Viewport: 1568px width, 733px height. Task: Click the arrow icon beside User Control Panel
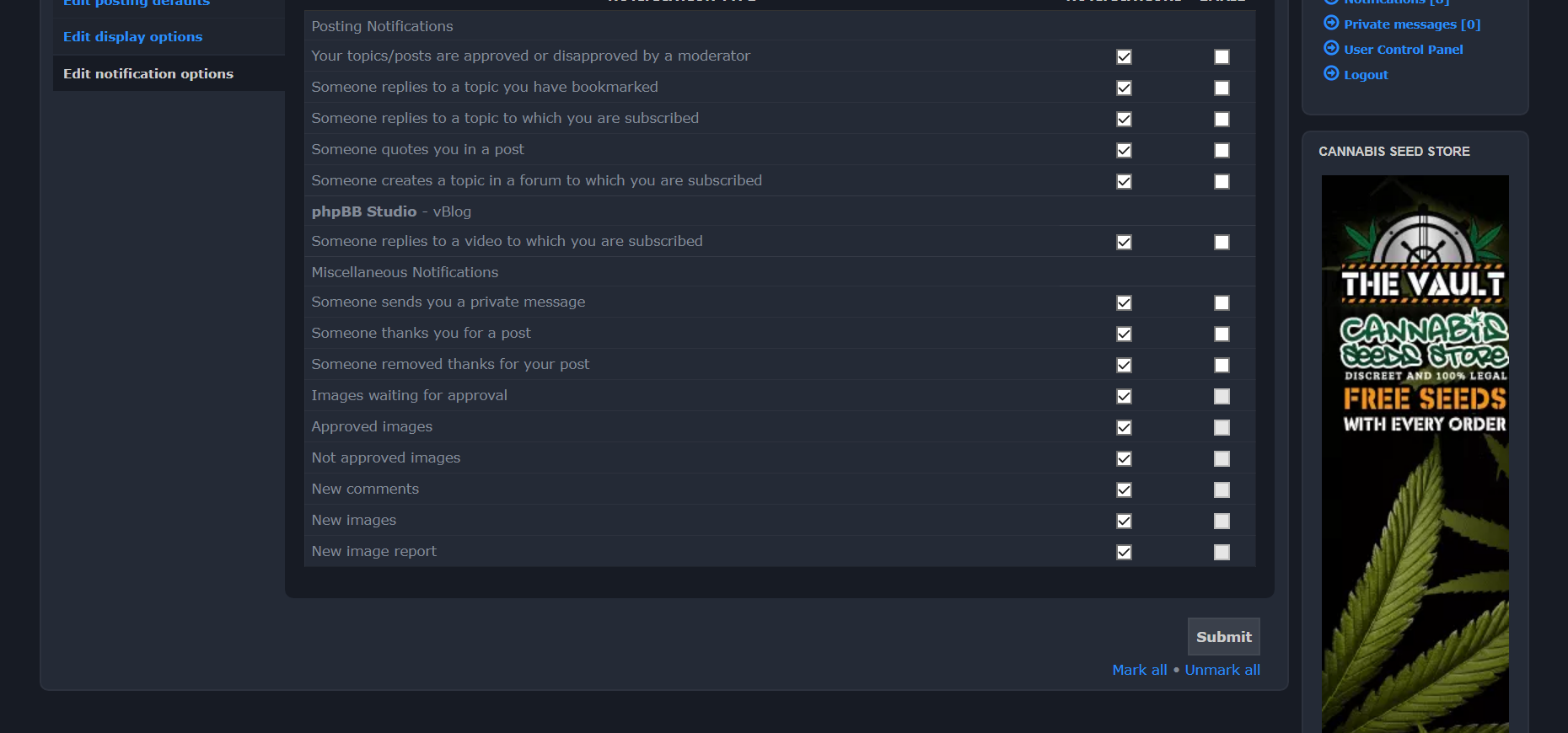point(1331,48)
